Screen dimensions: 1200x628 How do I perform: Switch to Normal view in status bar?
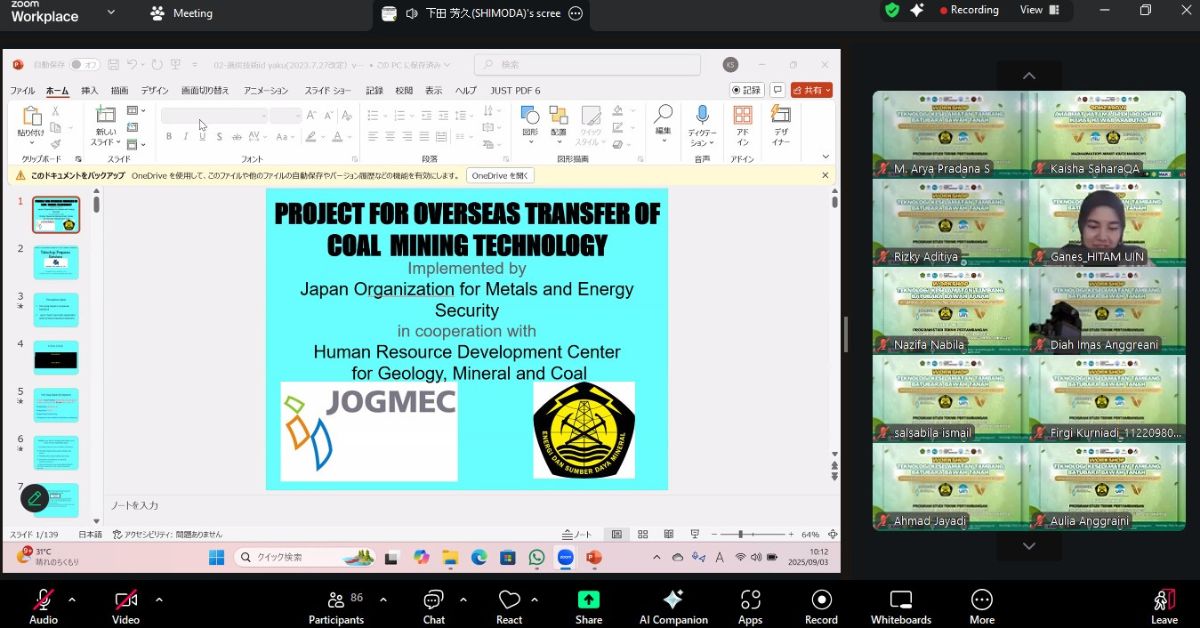[617, 535]
